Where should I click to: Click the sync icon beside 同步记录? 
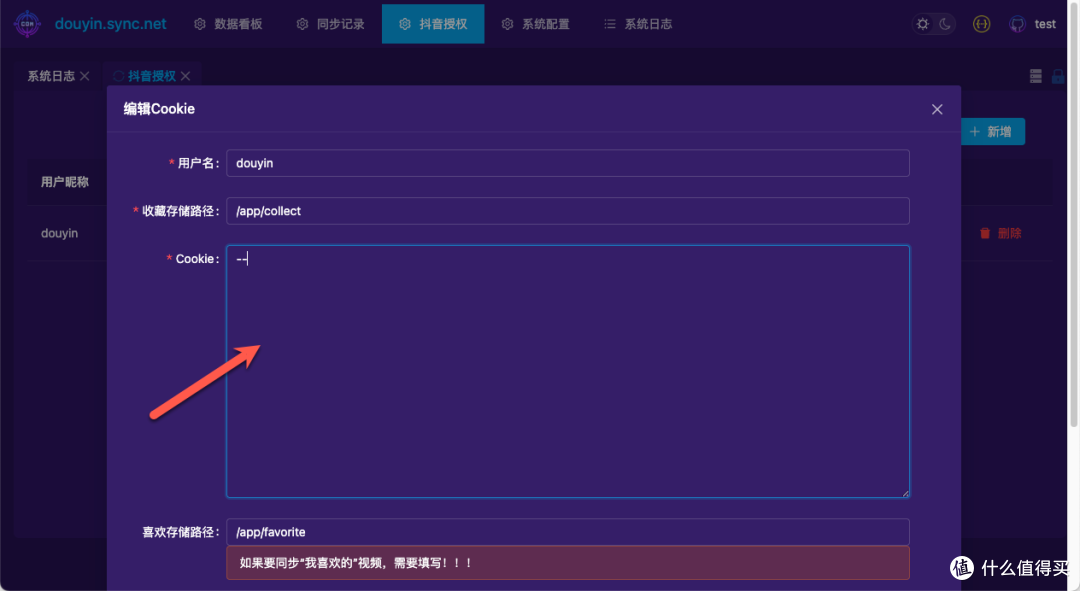(x=301, y=23)
